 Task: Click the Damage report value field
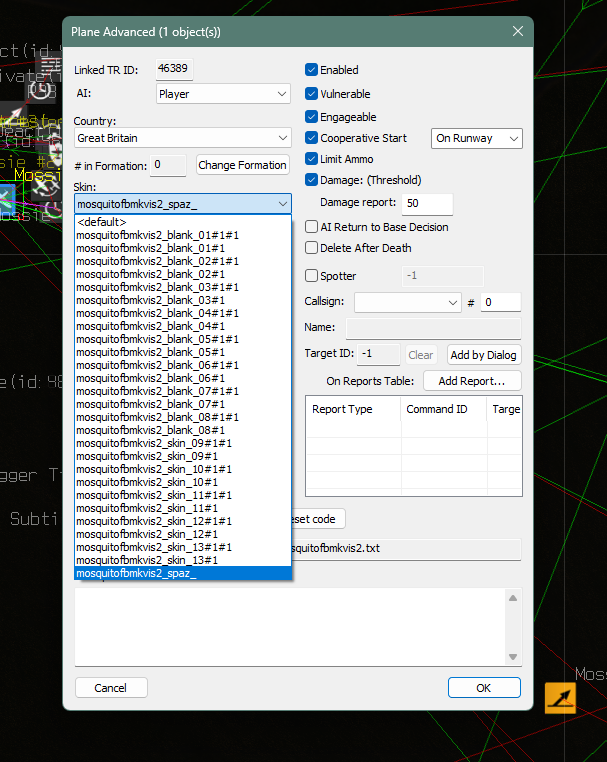coord(427,203)
